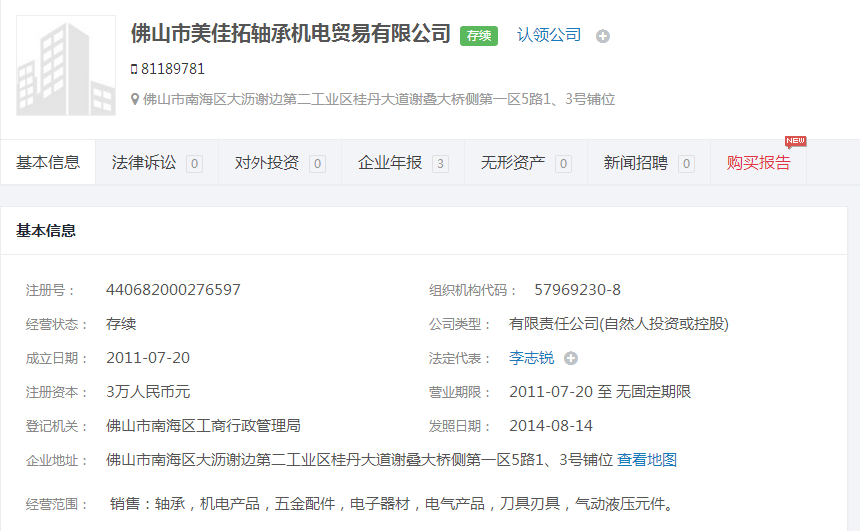This screenshot has width=860, height=531.
Task: Click the plus icon beside 认领公司
Action: pyautogui.click(x=603, y=36)
